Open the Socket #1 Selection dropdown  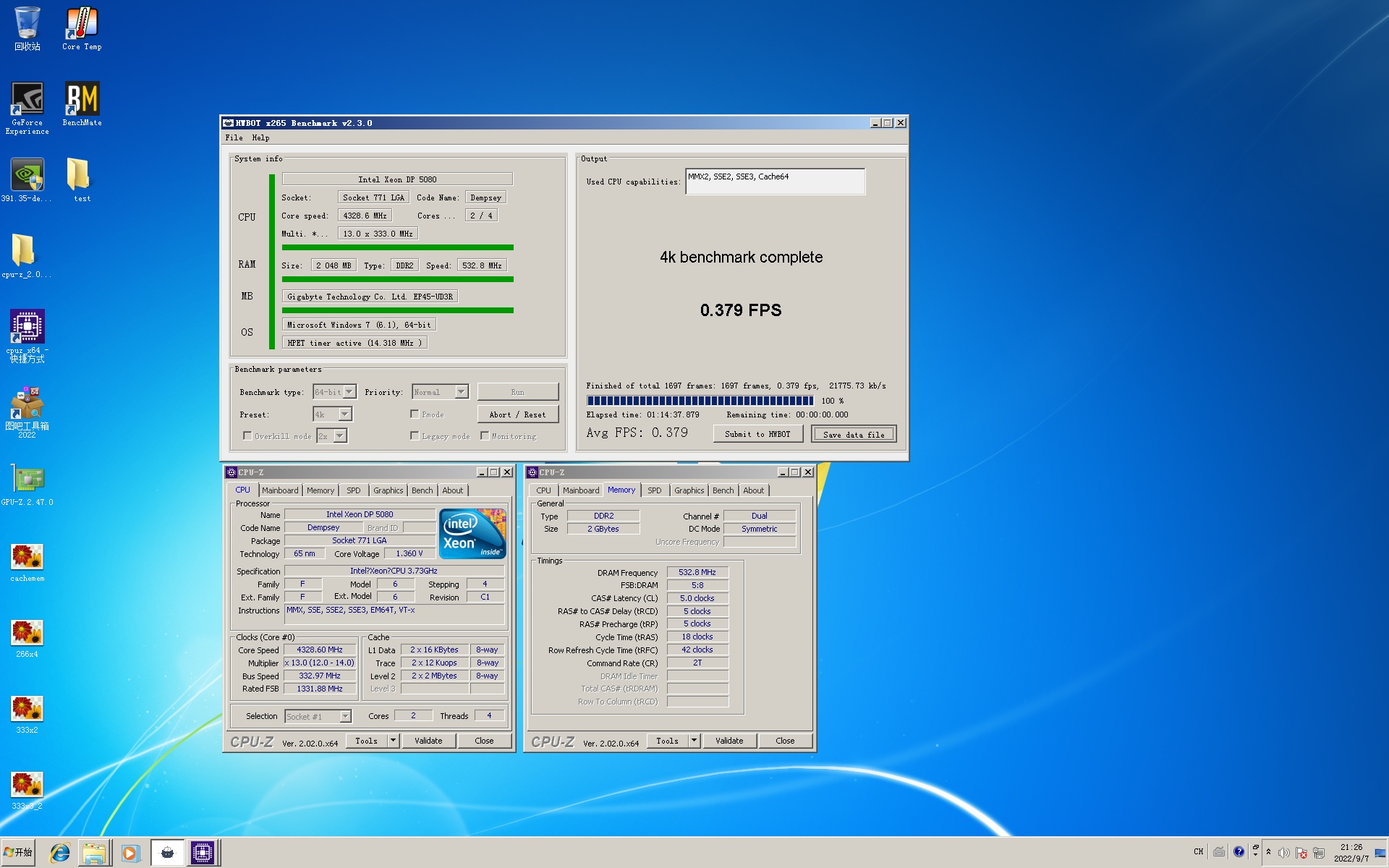[318, 716]
